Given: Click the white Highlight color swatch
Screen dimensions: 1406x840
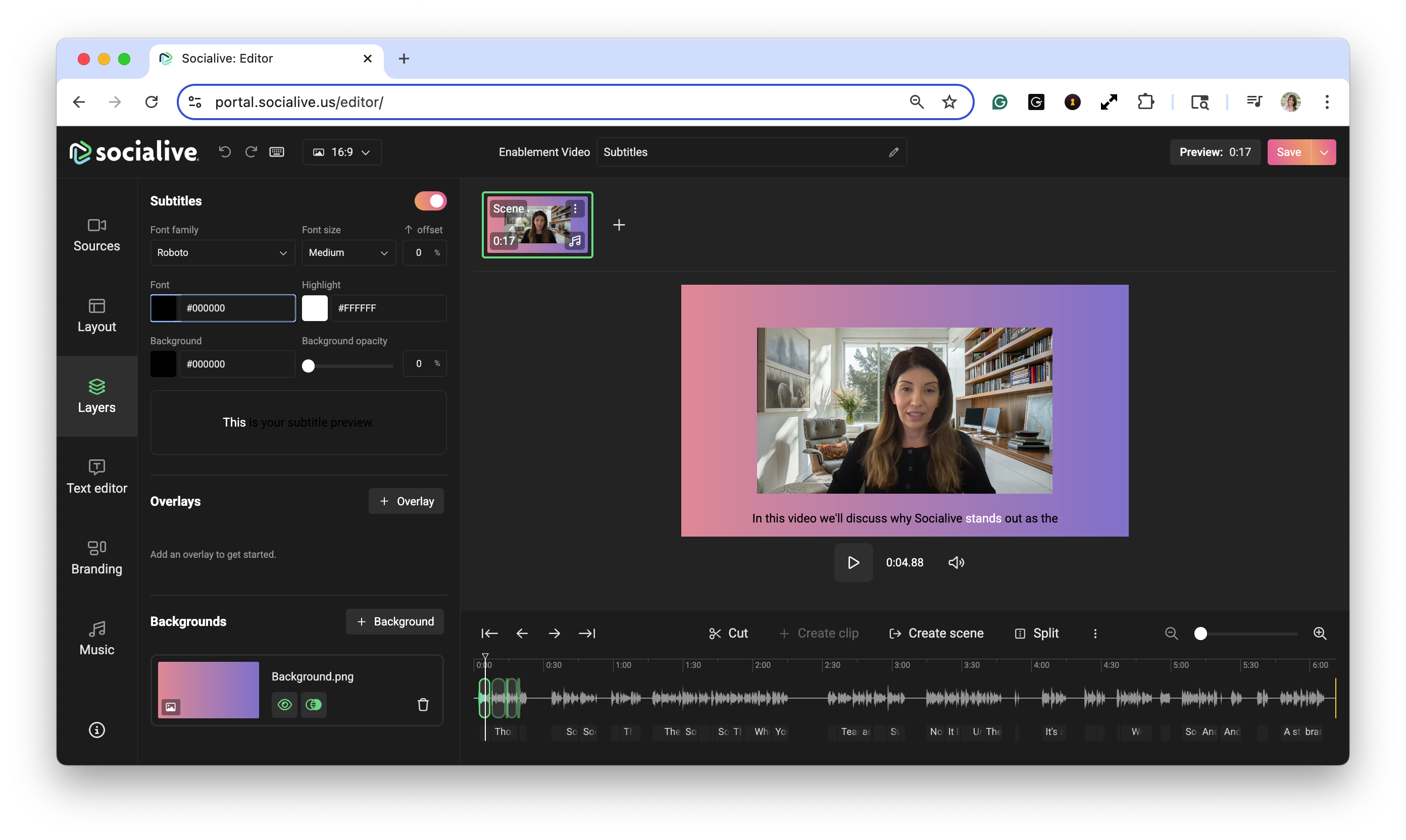Looking at the screenshot, I should [315, 308].
